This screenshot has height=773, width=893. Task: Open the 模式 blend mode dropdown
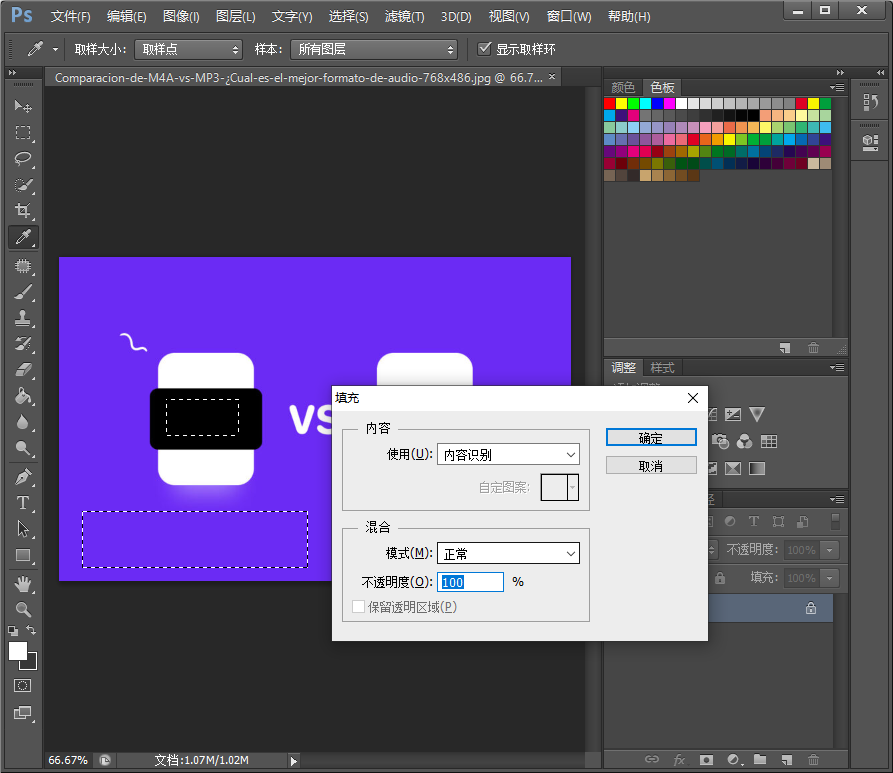pos(508,553)
